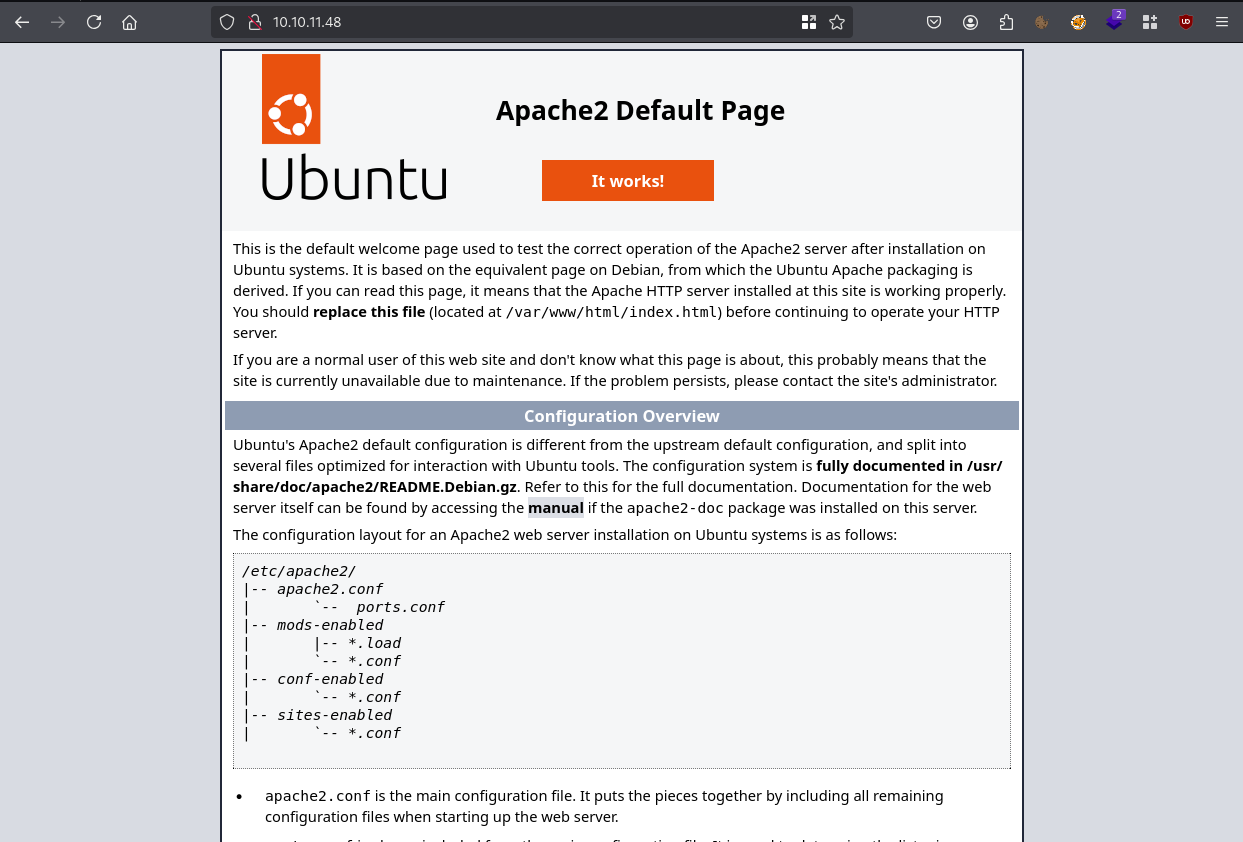Open the FoxyProxy fox extension

pyautogui.click(x=1078, y=22)
